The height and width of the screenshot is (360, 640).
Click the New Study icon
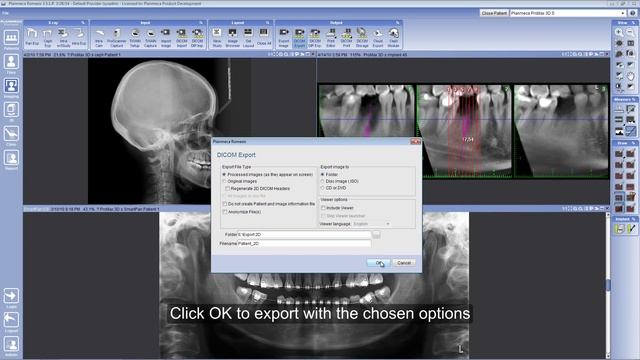click(x=217, y=37)
